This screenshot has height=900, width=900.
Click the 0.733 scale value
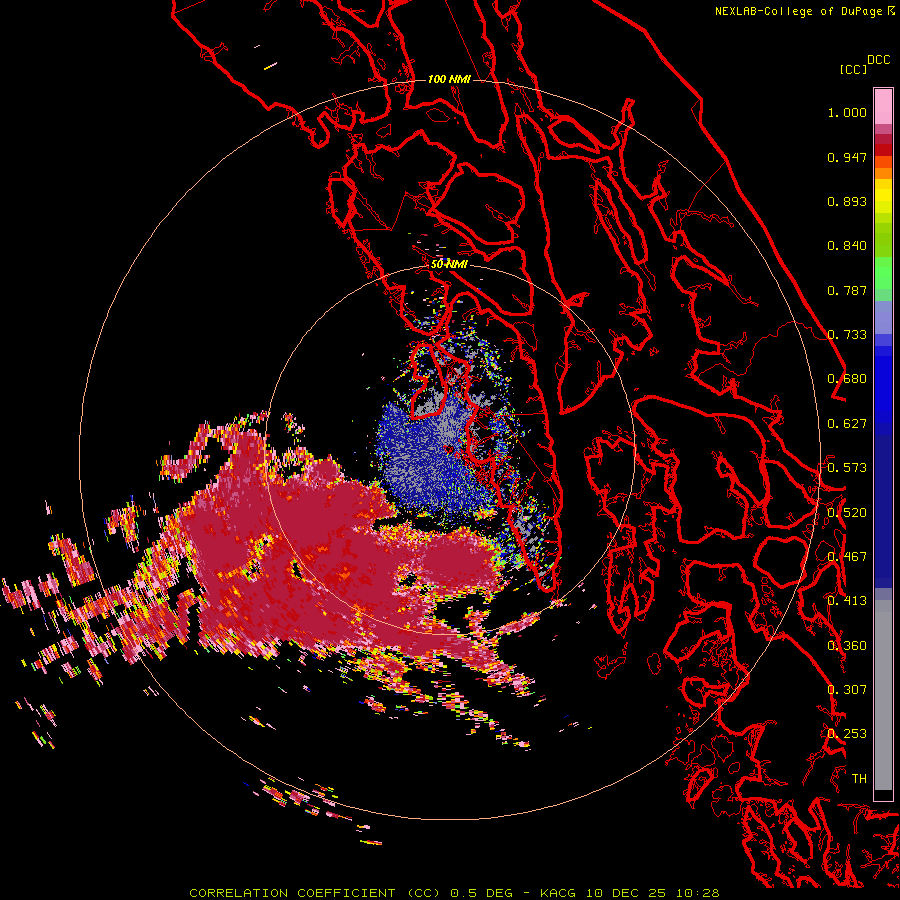point(847,335)
